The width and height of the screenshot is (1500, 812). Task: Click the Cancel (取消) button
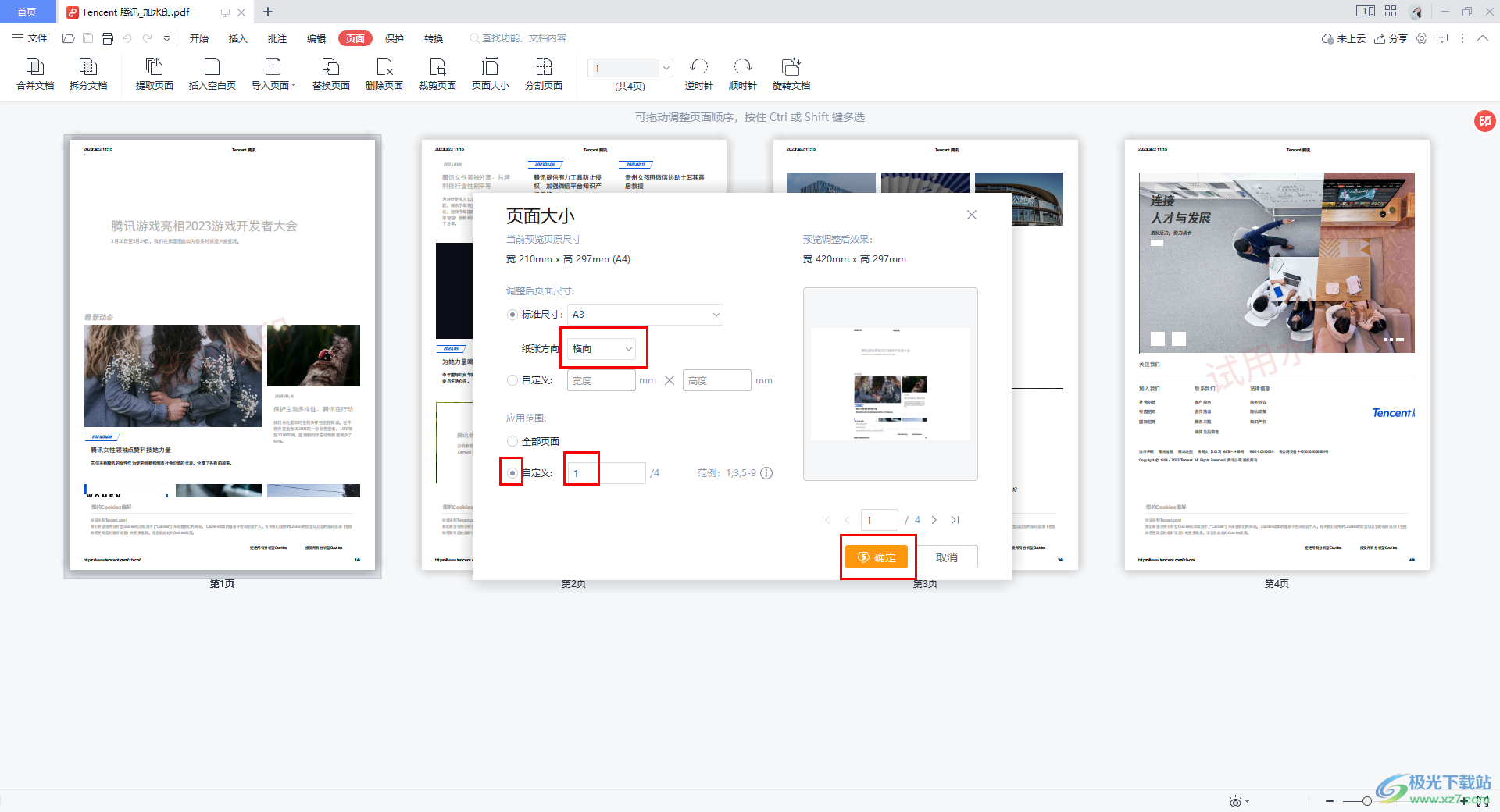pos(946,557)
